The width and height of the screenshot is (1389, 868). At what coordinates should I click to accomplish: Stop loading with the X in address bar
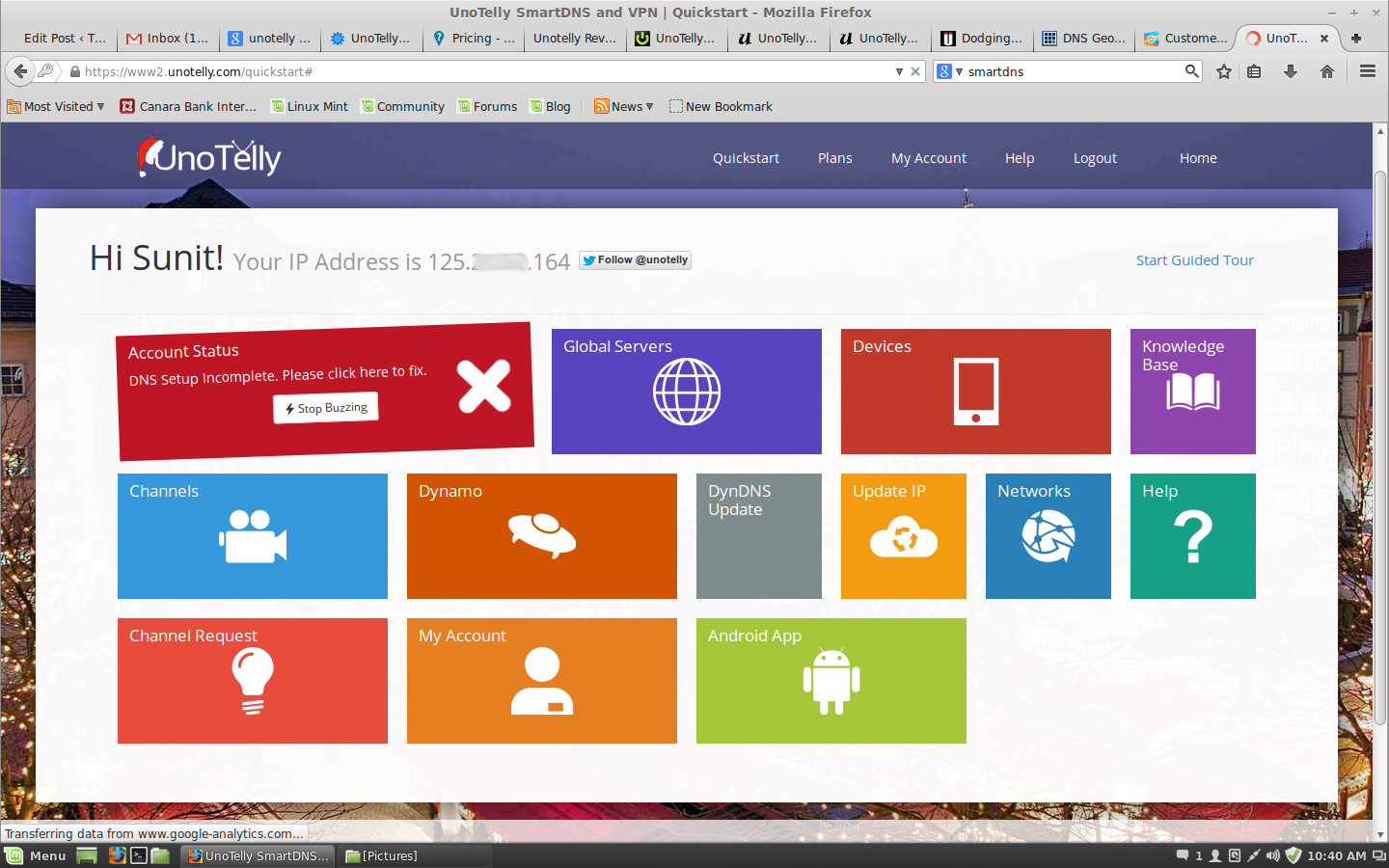coord(915,71)
